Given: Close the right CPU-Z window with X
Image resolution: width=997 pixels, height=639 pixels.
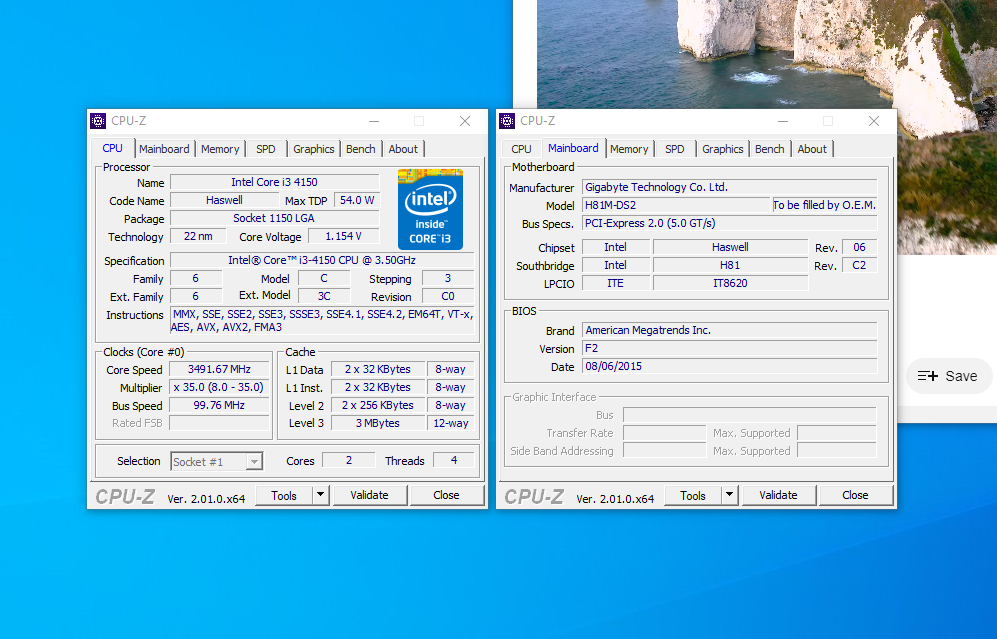Looking at the screenshot, I should (x=874, y=121).
